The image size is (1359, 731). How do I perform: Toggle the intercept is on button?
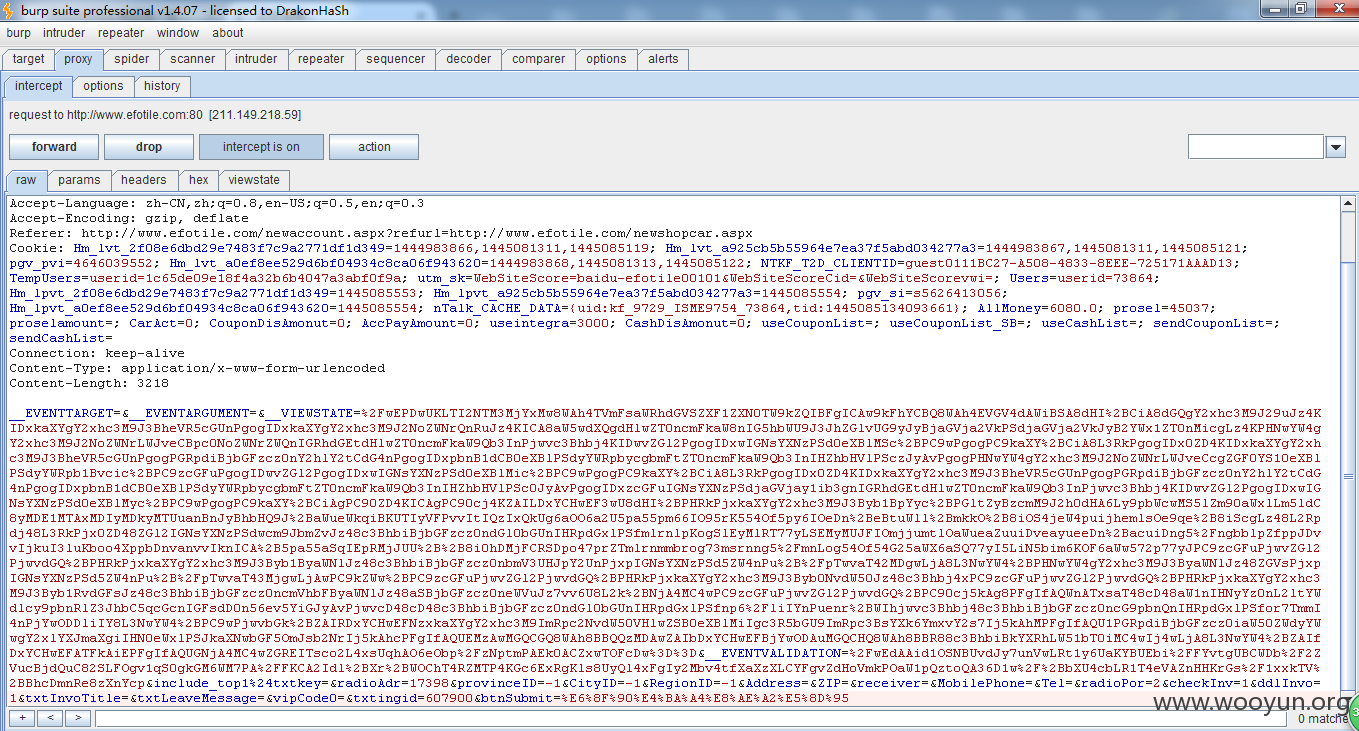click(261, 147)
